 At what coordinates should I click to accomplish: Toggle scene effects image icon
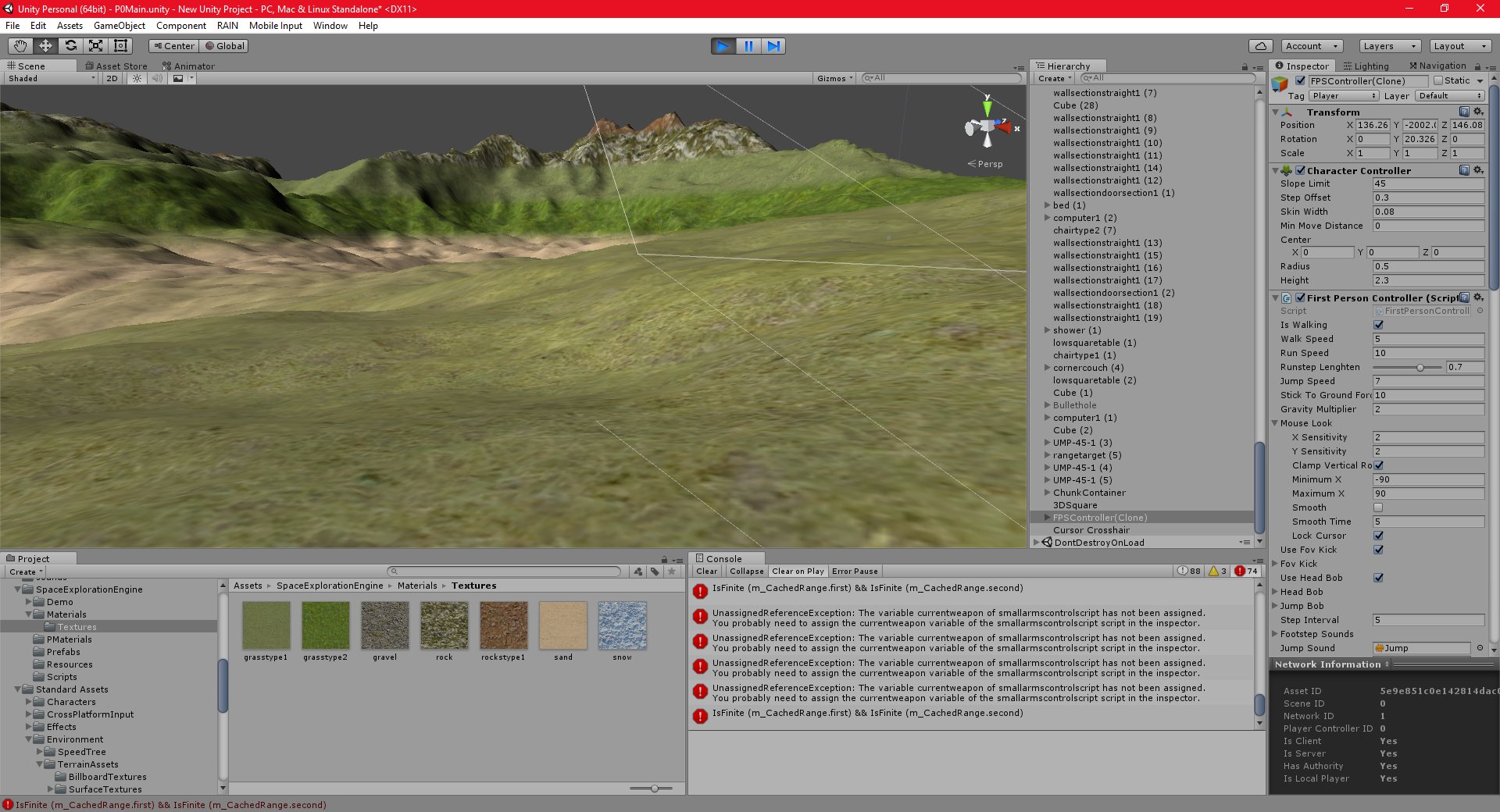[x=178, y=78]
